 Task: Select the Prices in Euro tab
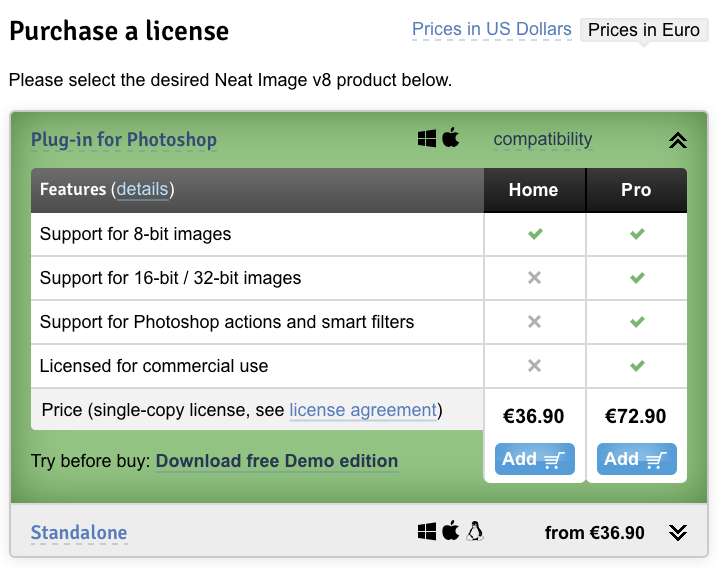click(x=644, y=30)
